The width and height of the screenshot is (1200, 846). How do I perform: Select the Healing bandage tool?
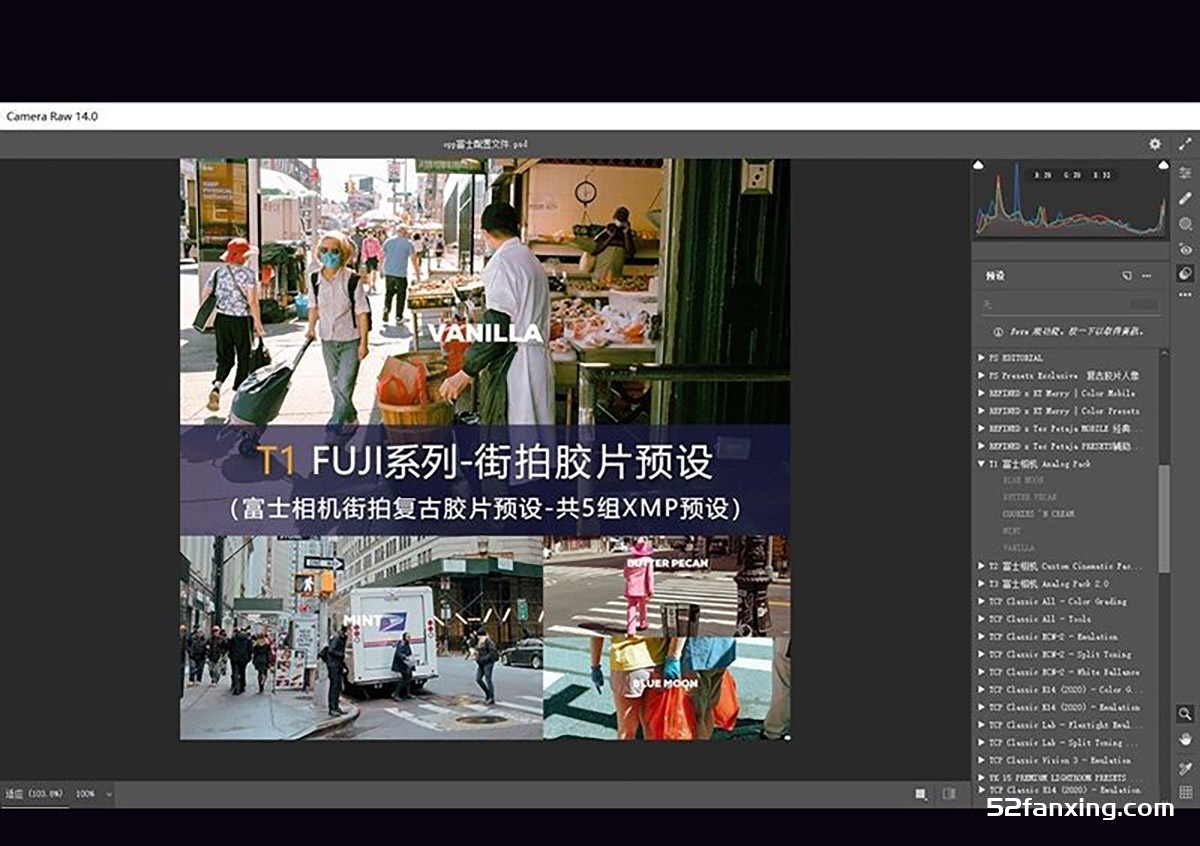(1186, 198)
